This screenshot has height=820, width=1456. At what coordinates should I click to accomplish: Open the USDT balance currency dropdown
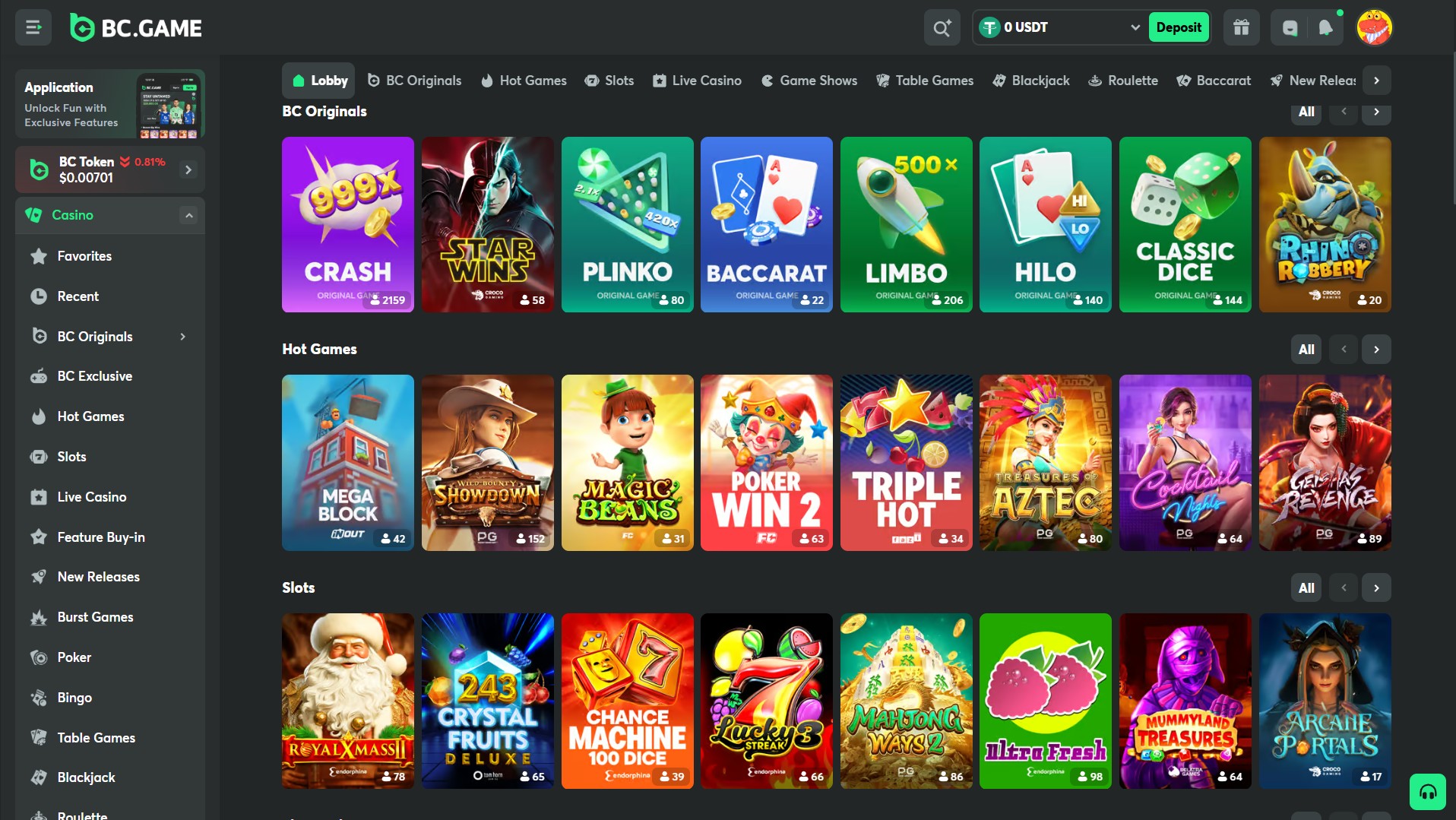click(1060, 27)
